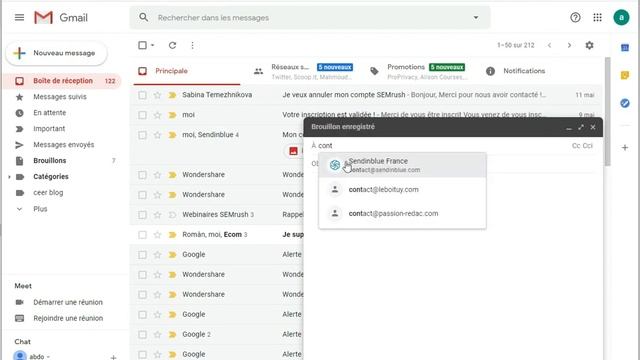Toggle importance marker on Sabina Temezhnikova message
The width and height of the screenshot is (640, 360).
tap(172, 95)
